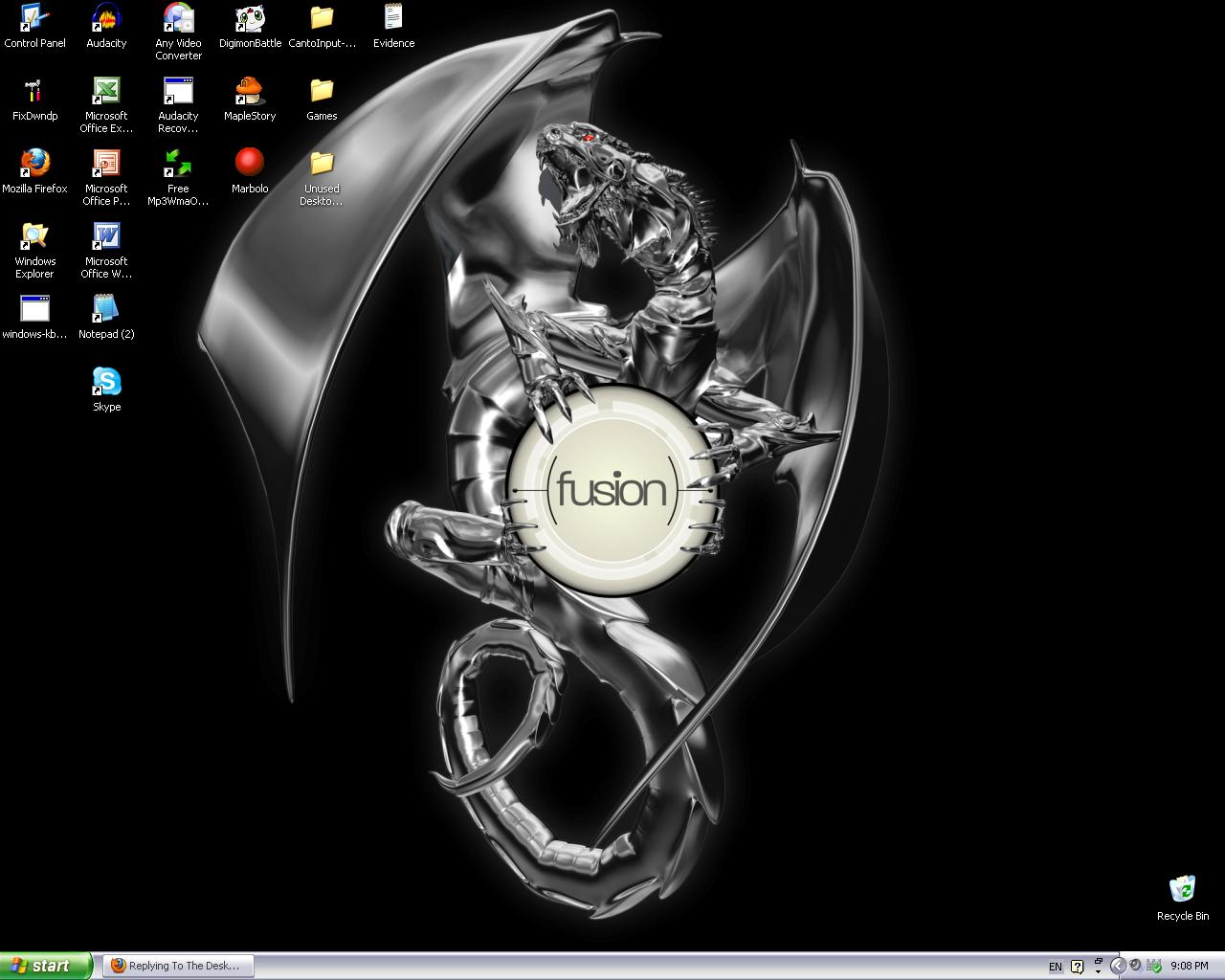Image resolution: width=1225 pixels, height=980 pixels.
Task: Open the language bar options arrow
Action: [1098, 971]
